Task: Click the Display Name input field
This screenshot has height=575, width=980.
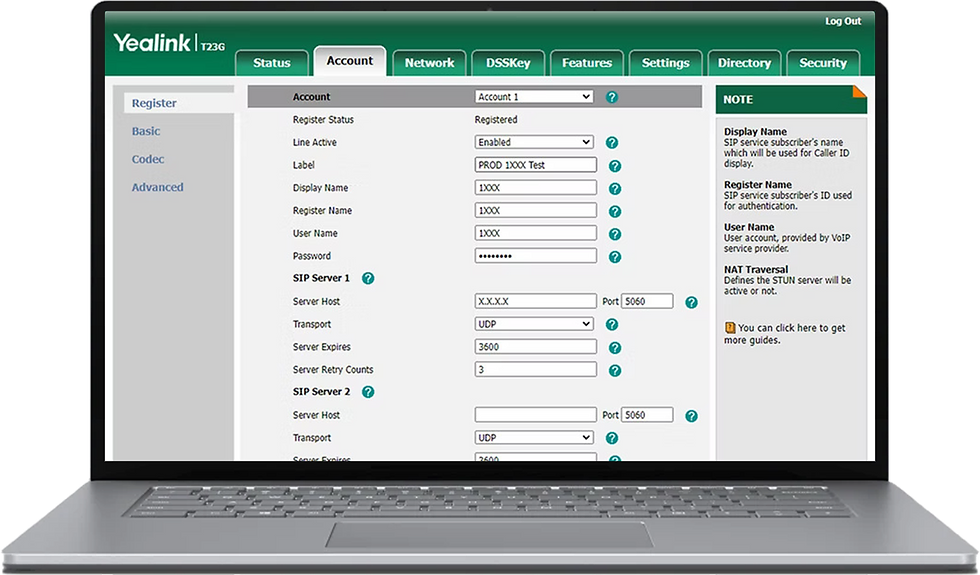Action: (536, 188)
